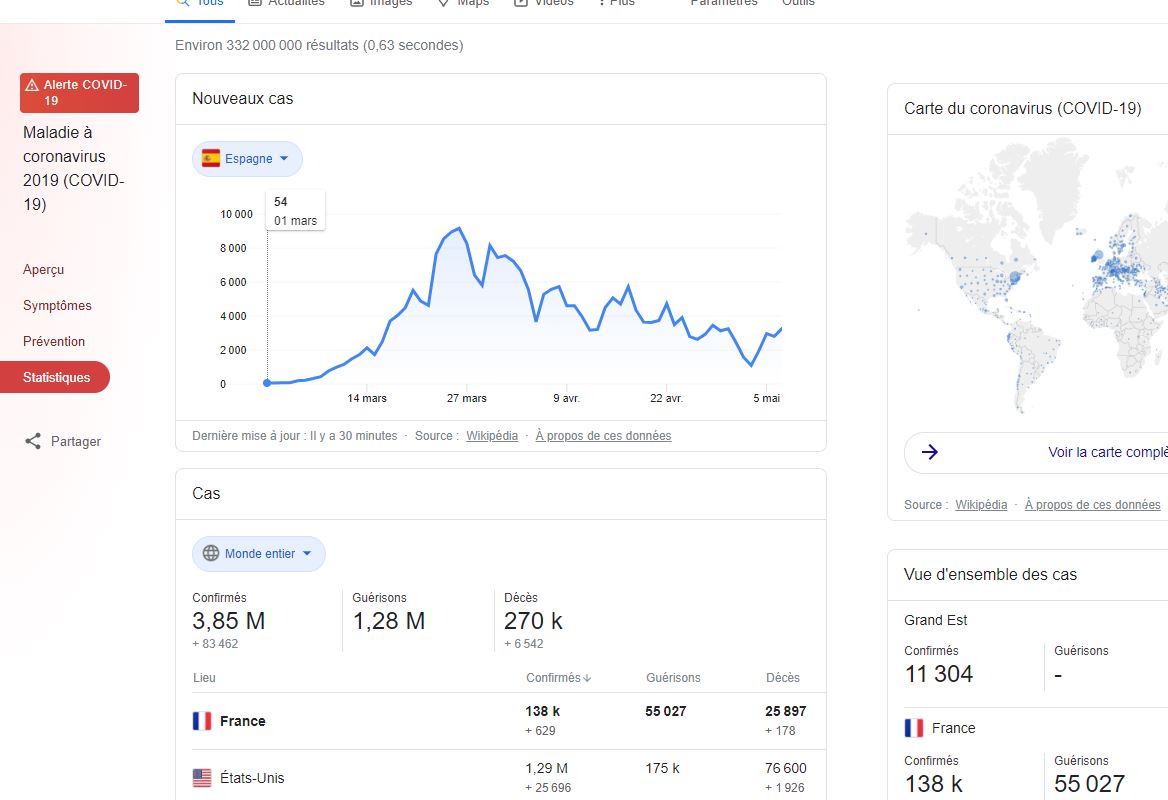The height and width of the screenshot is (800, 1168).
Task: Open À propos de ces données under chart
Action: [603, 436]
